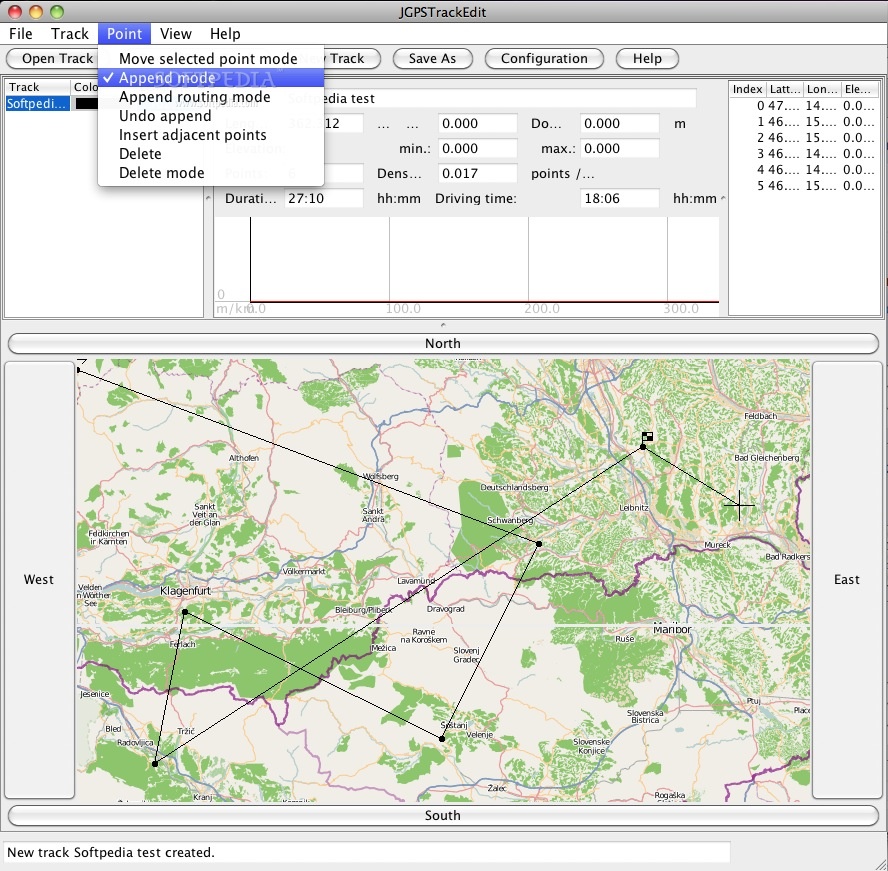This screenshot has height=871, width=888.
Task: Select point row with index 0
Action: pyautogui.click(x=804, y=106)
